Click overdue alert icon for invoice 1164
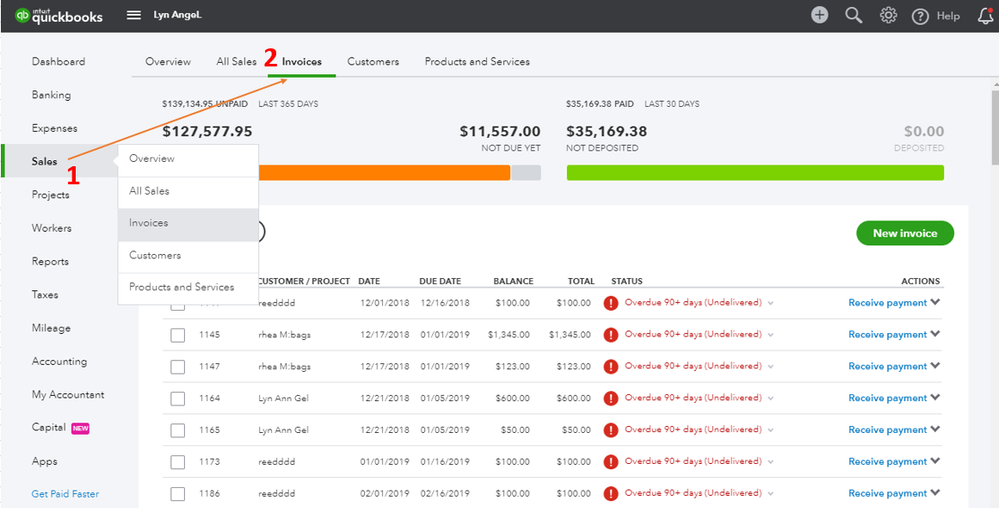This screenshot has width=999, height=508. pyautogui.click(x=611, y=398)
